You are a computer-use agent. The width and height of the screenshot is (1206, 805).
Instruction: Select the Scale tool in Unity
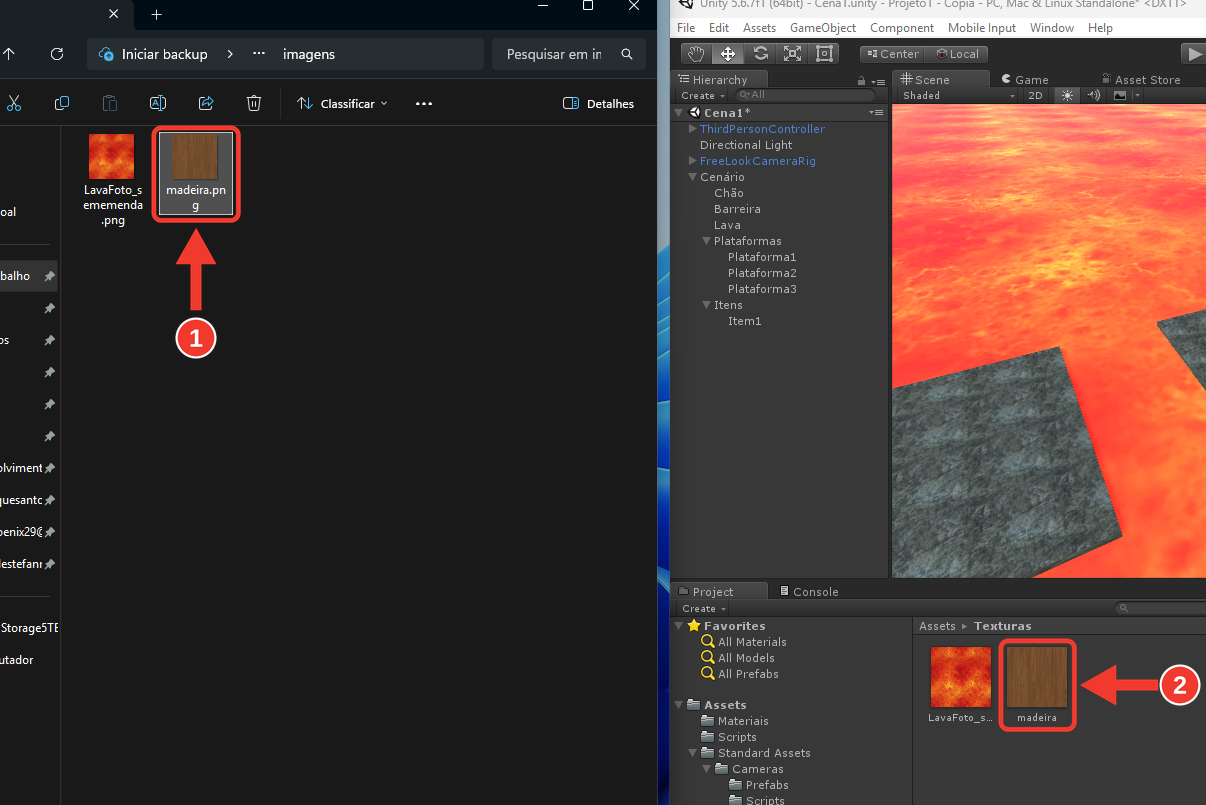[x=792, y=54]
